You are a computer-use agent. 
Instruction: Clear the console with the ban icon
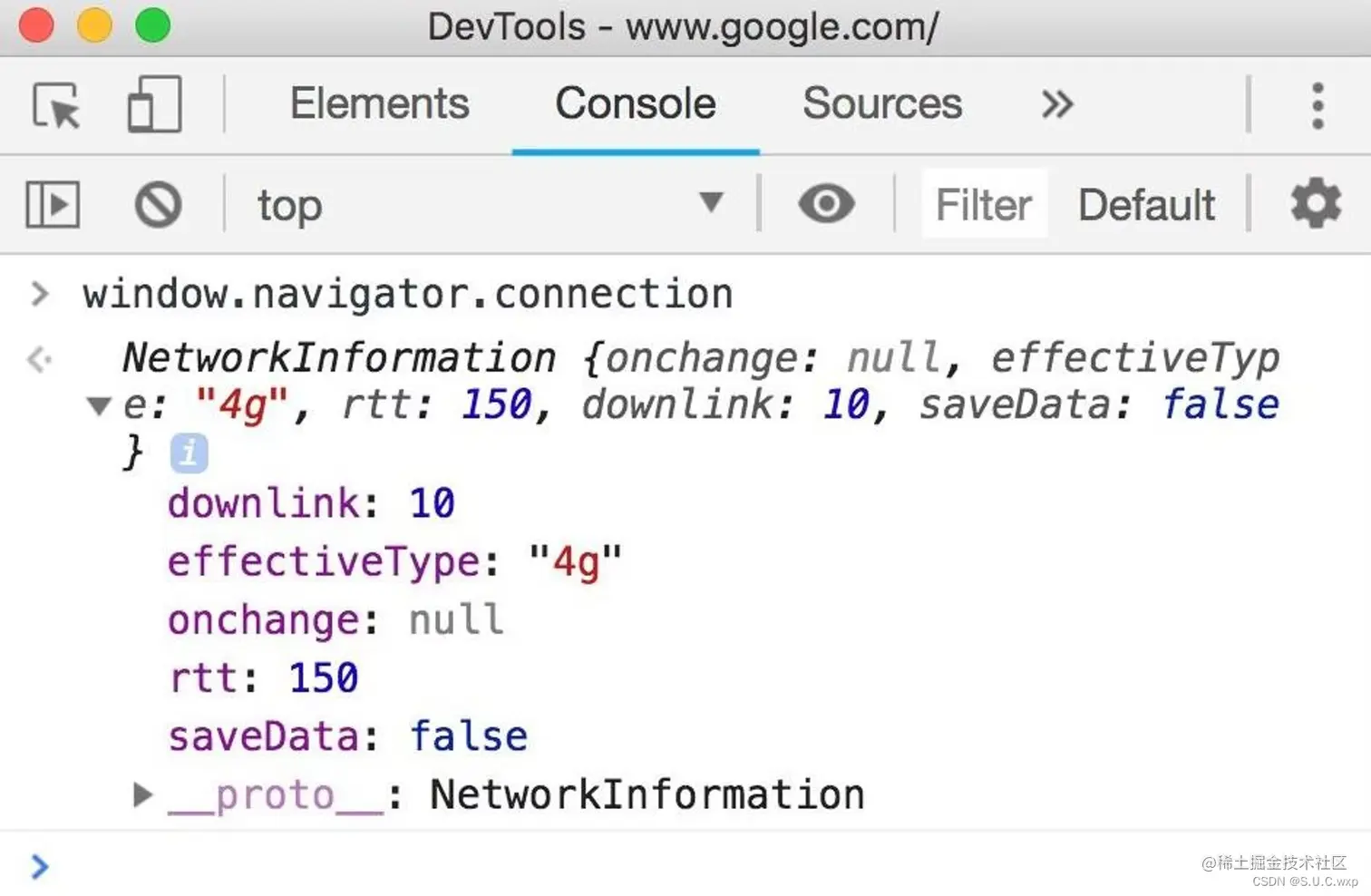click(x=159, y=205)
